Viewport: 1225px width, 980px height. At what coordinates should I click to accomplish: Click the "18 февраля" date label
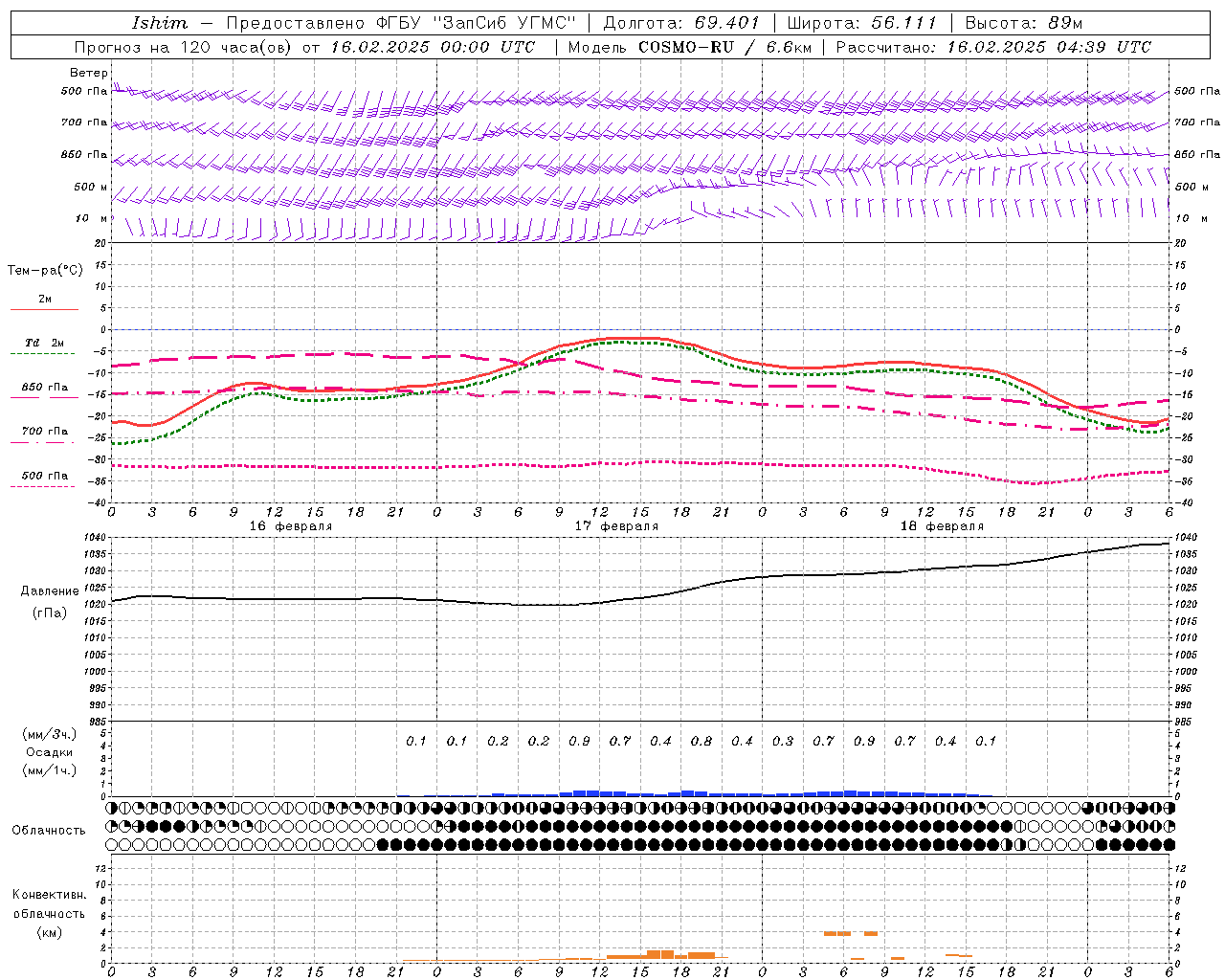[942, 526]
